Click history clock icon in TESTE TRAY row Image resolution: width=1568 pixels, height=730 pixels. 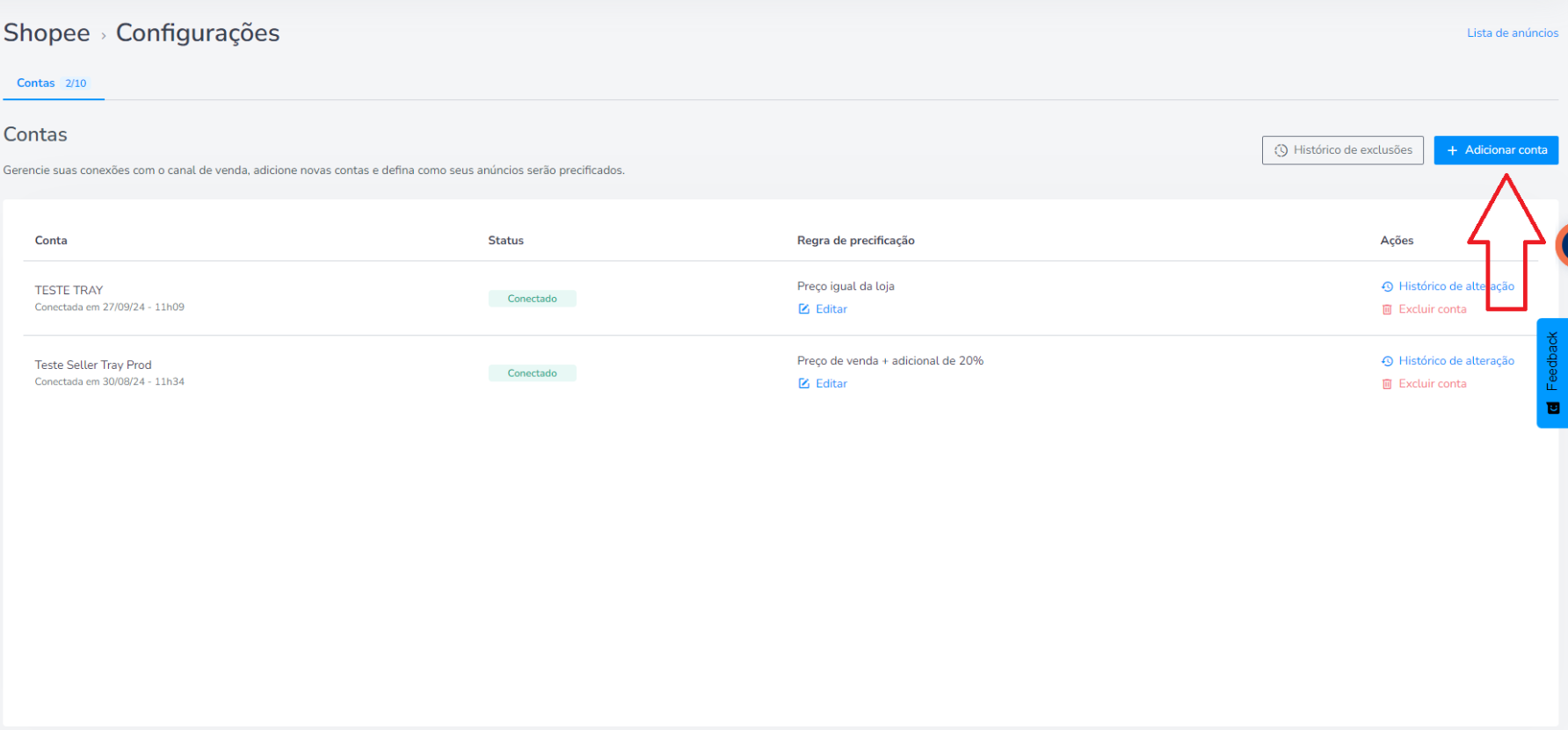[x=1387, y=286]
